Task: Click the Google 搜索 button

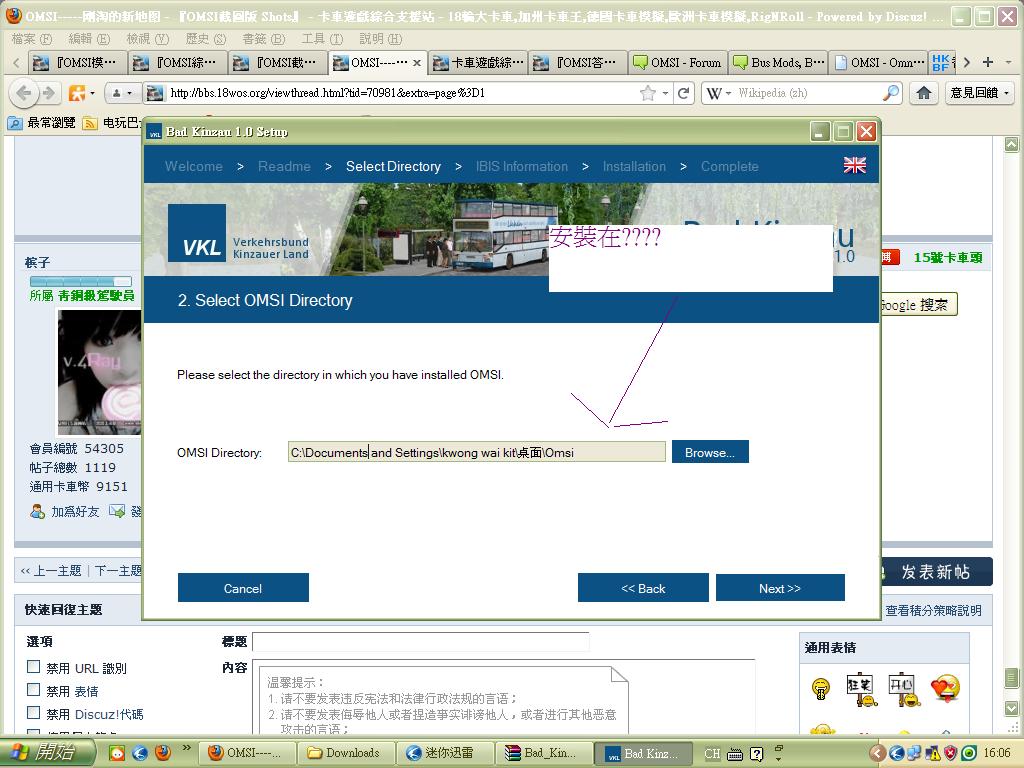Action: point(918,304)
